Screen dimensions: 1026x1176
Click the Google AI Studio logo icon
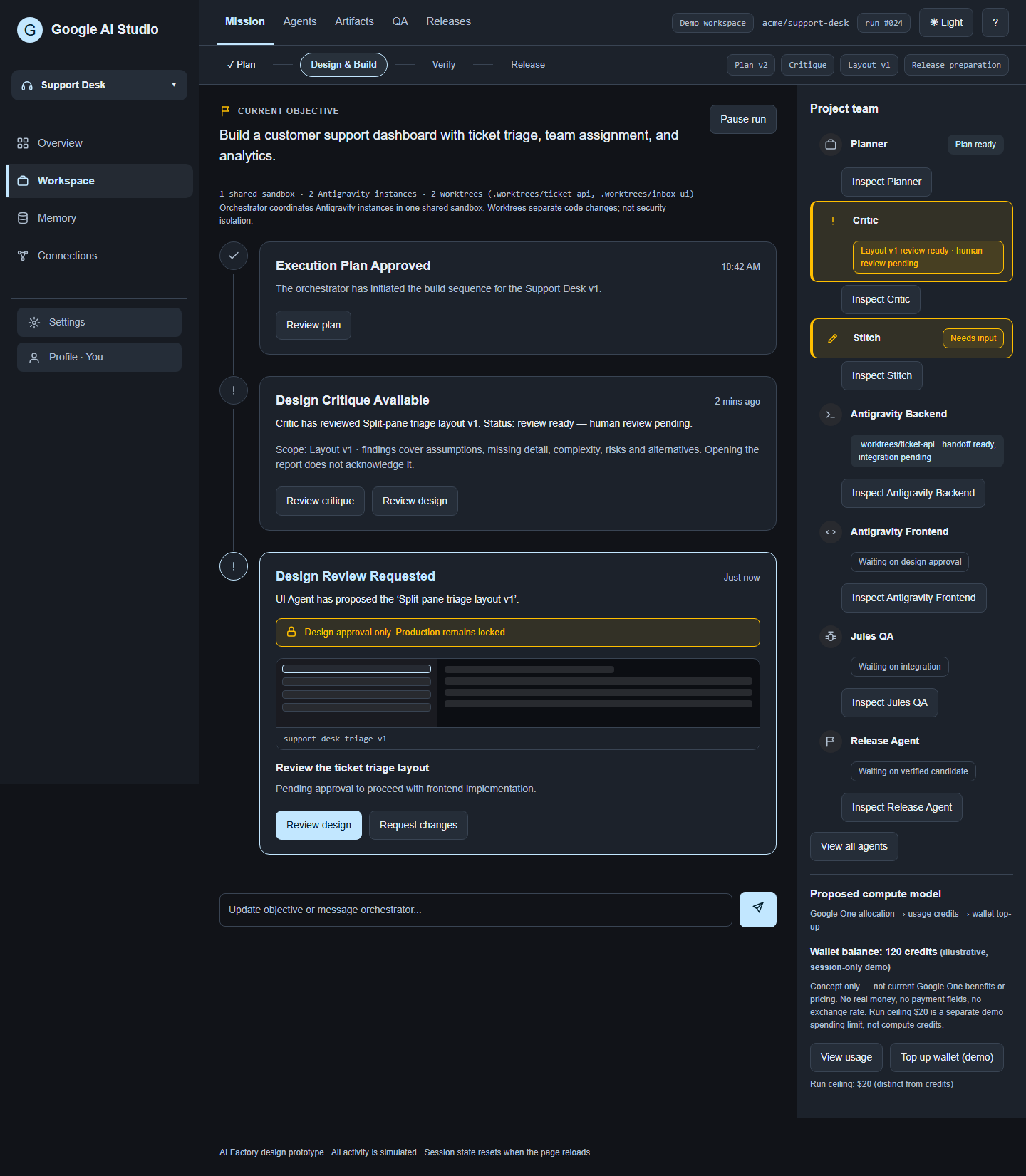pyautogui.click(x=30, y=29)
